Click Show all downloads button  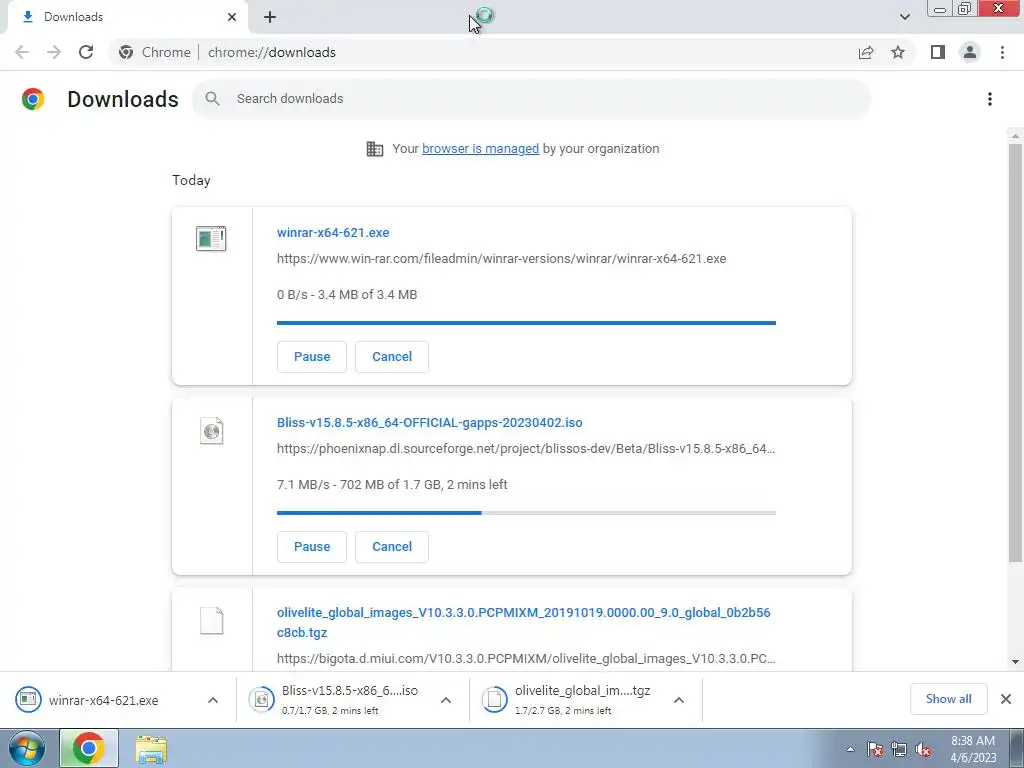948,699
